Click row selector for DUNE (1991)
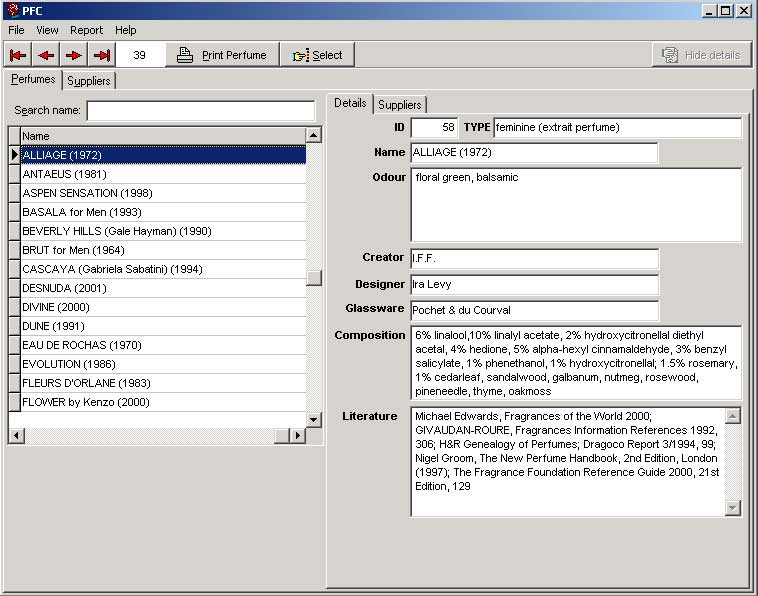Viewport: 758px width, 596px height. point(15,326)
